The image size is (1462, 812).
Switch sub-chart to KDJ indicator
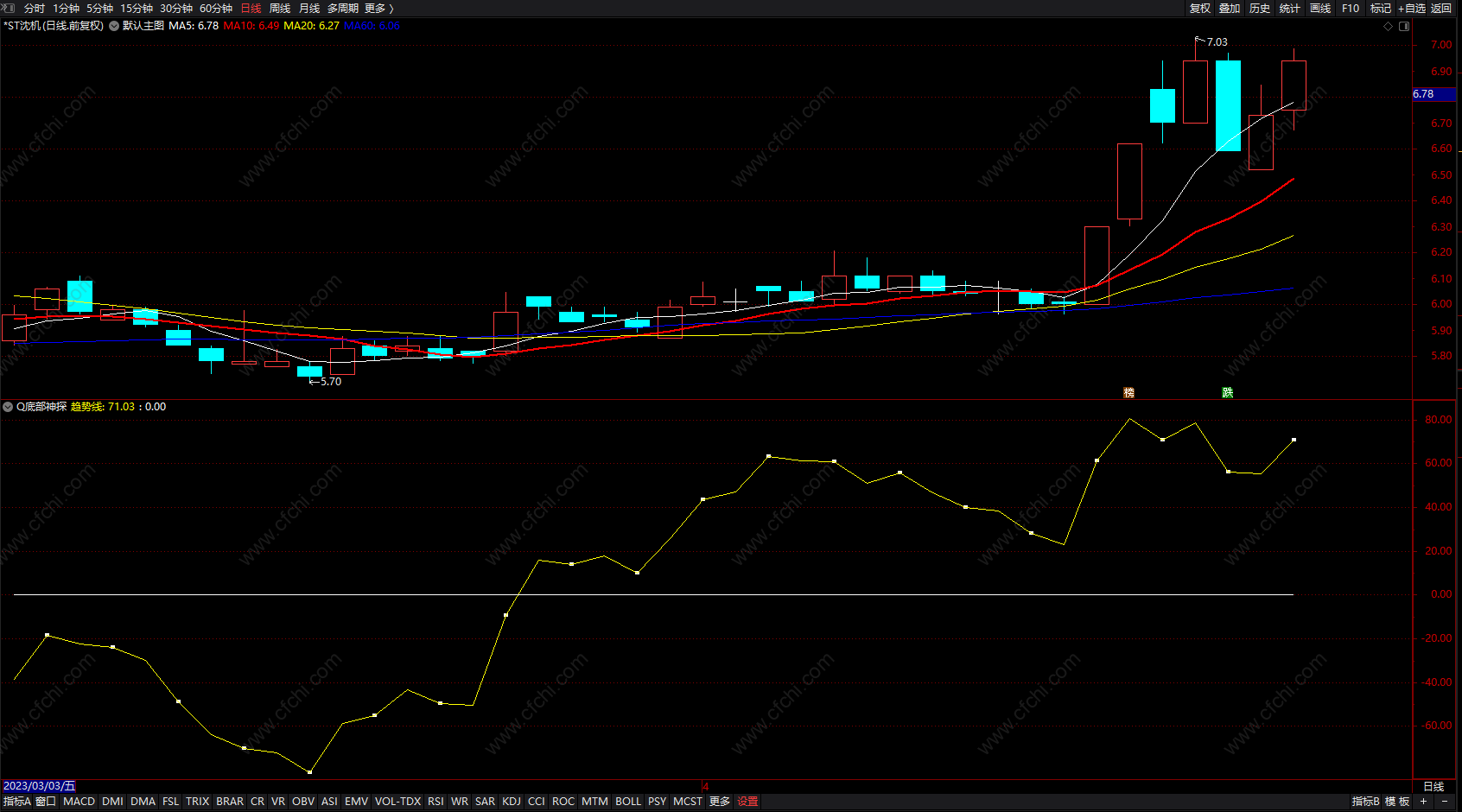point(512,802)
